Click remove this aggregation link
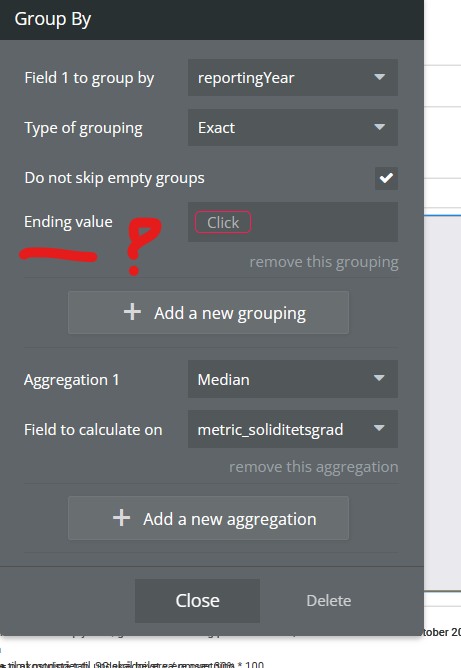The image size is (461, 668). coord(314,467)
